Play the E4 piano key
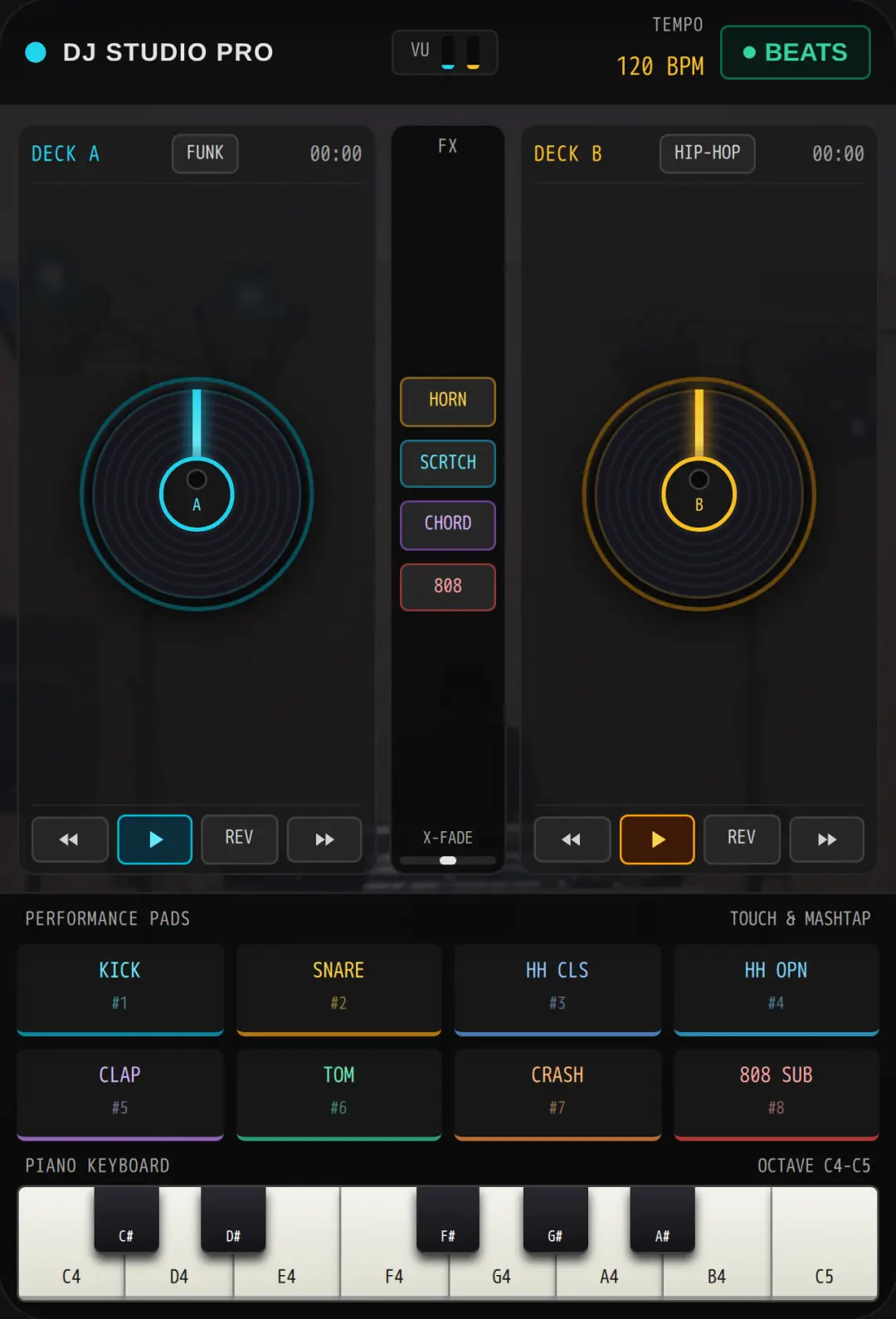The width and height of the screenshot is (896, 1319). [287, 1276]
